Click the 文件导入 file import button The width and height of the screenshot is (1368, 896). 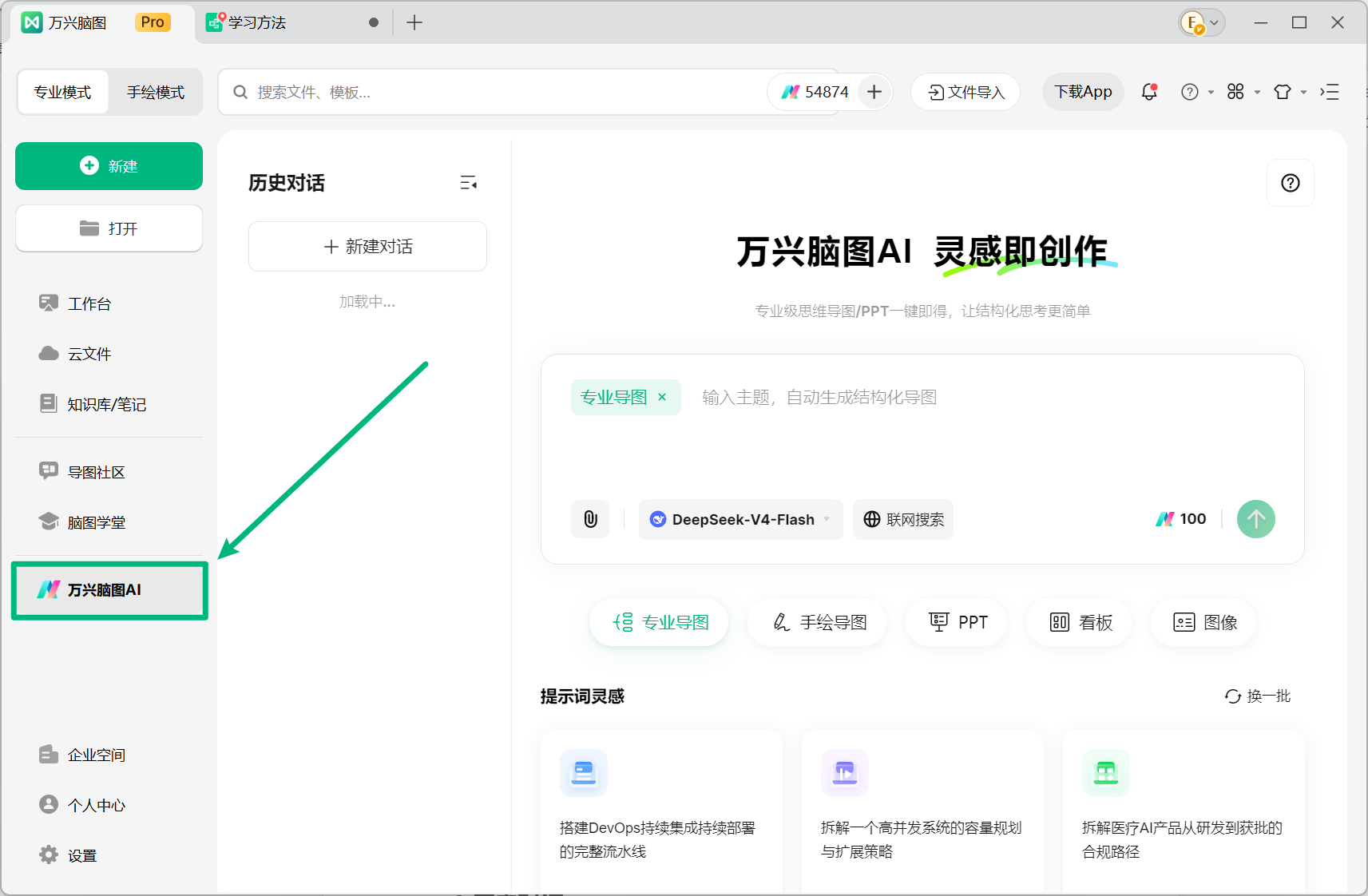(966, 92)
